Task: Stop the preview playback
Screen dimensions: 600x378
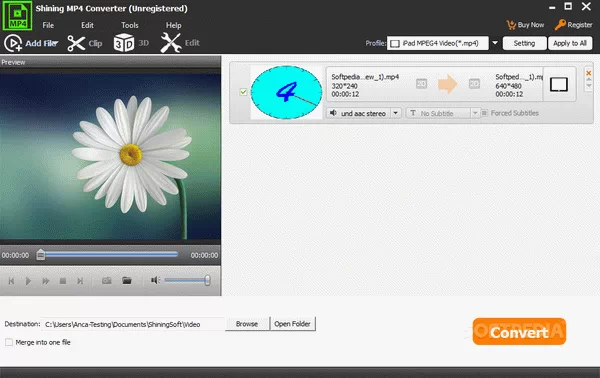Action: 63,281
